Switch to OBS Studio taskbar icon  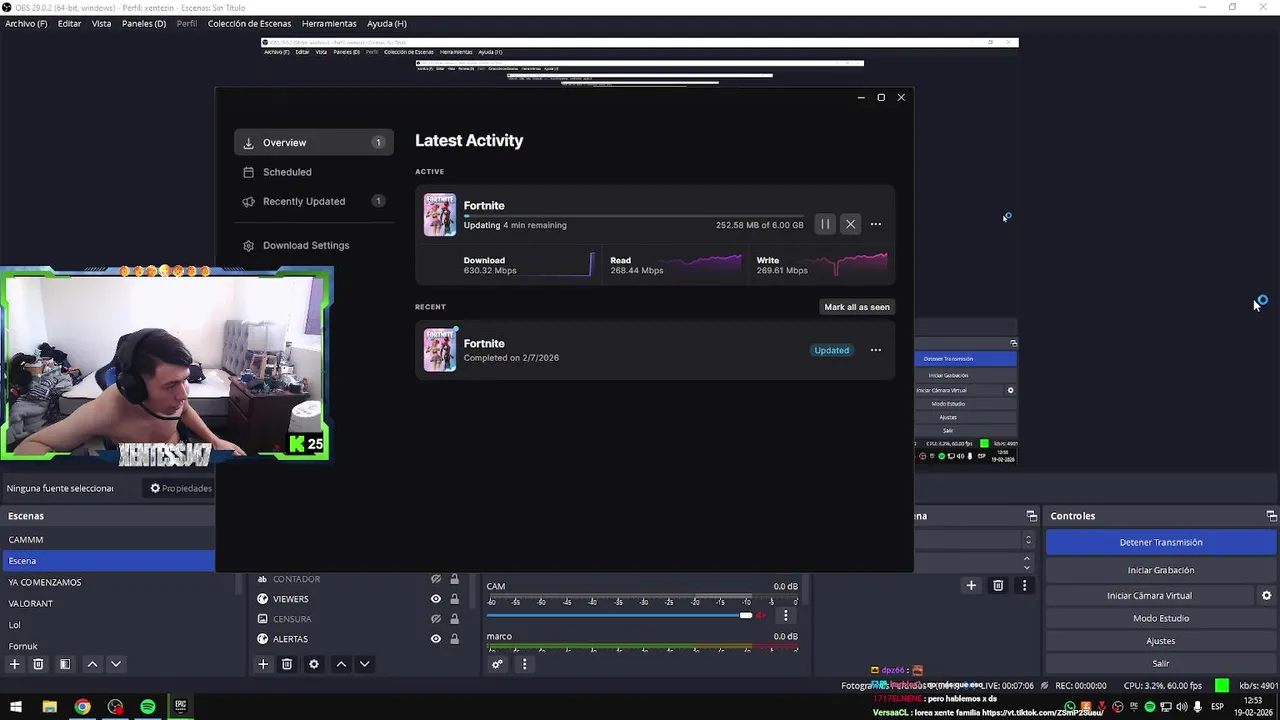(116, 707)
